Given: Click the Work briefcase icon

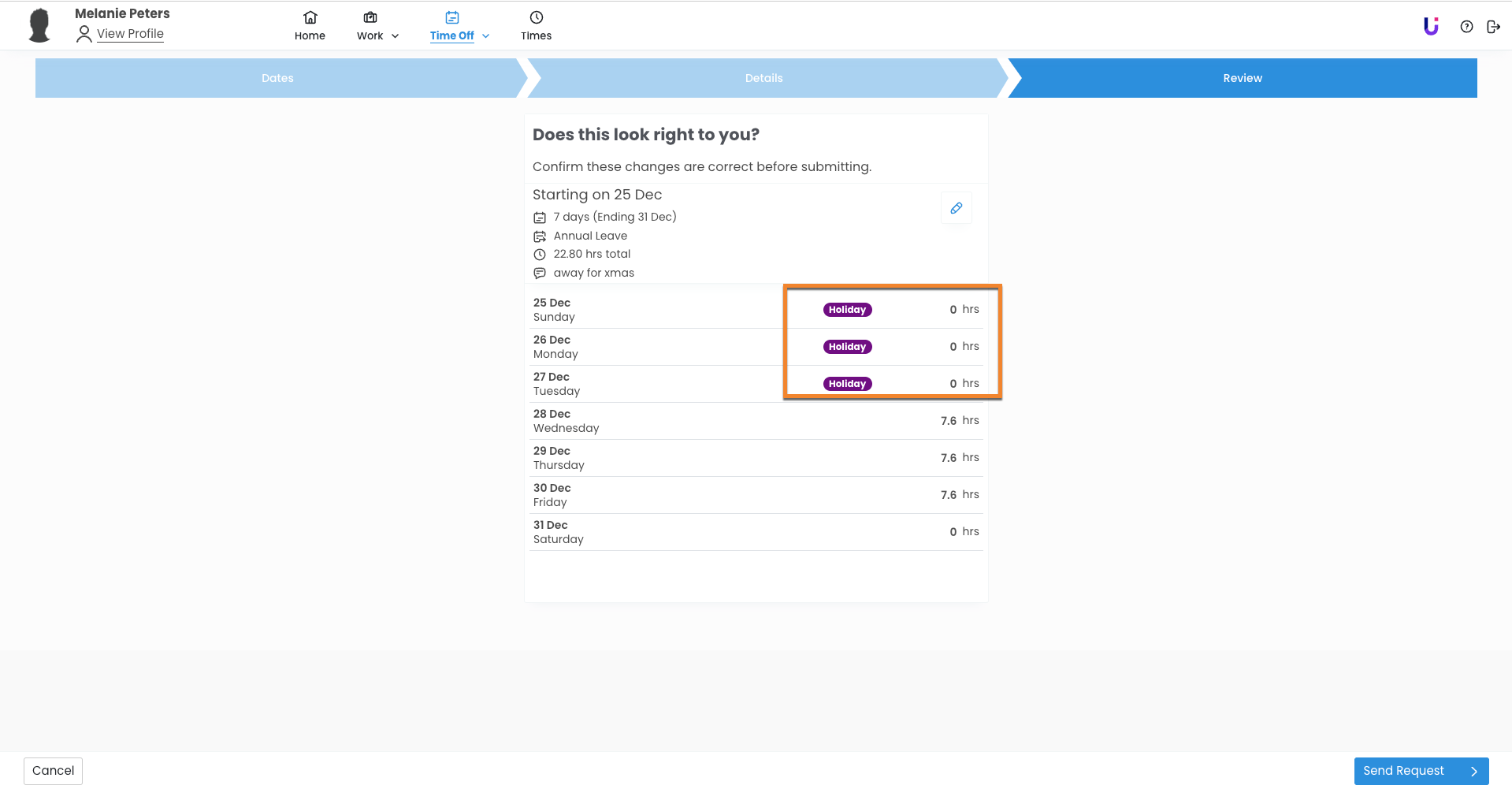Looking at the screenshot, I should pyautogui.click(x=370, y=17).
